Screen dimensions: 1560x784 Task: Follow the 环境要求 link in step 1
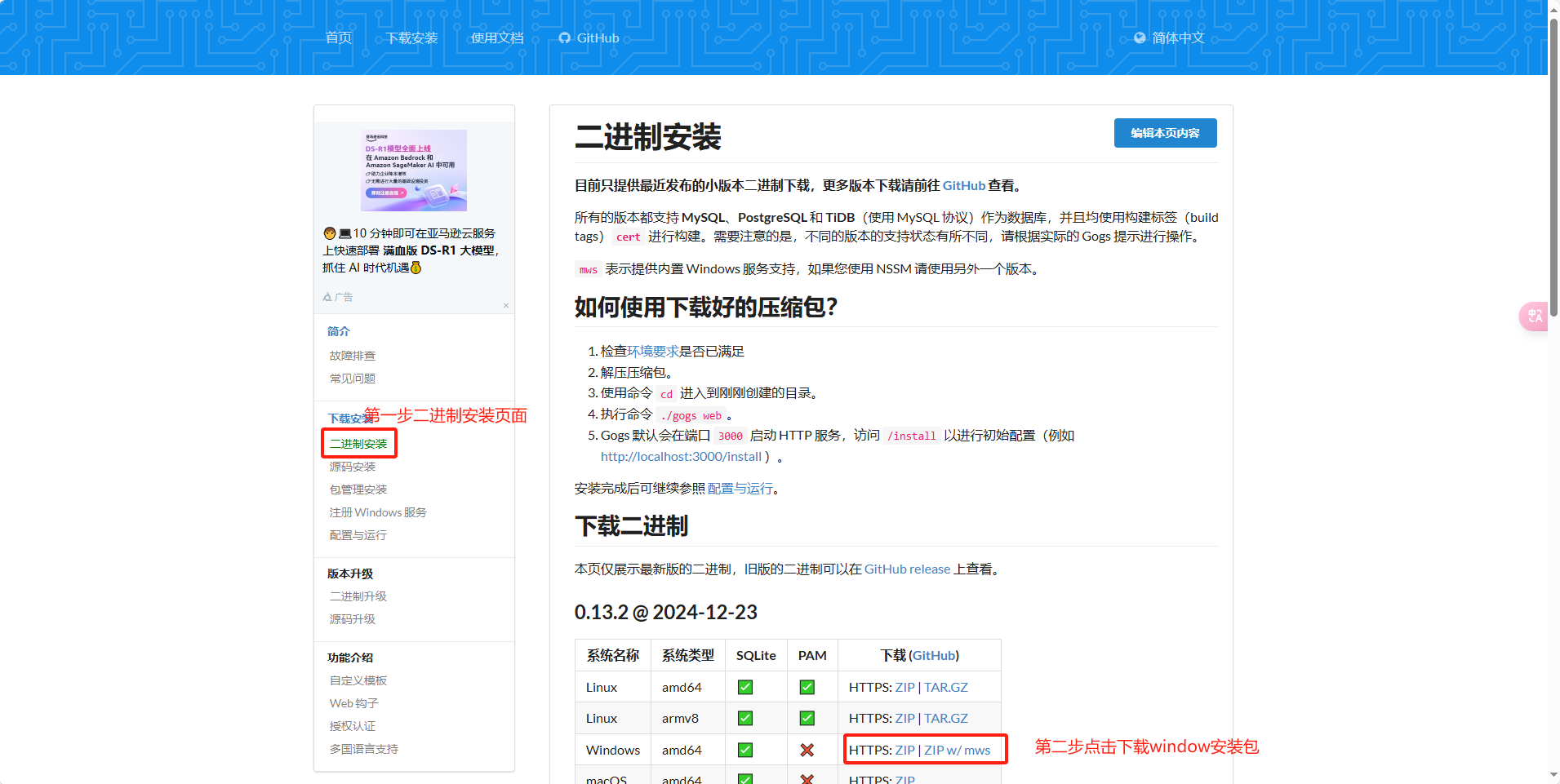pos(653,351)
